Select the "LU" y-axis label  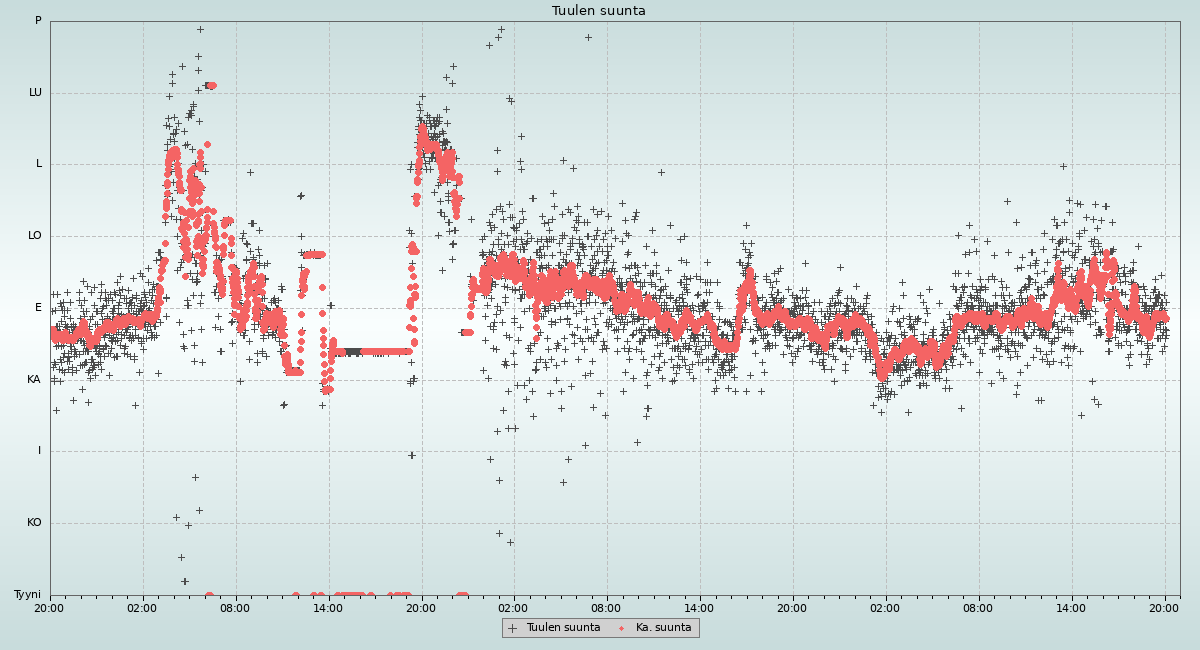coord(35,93)
